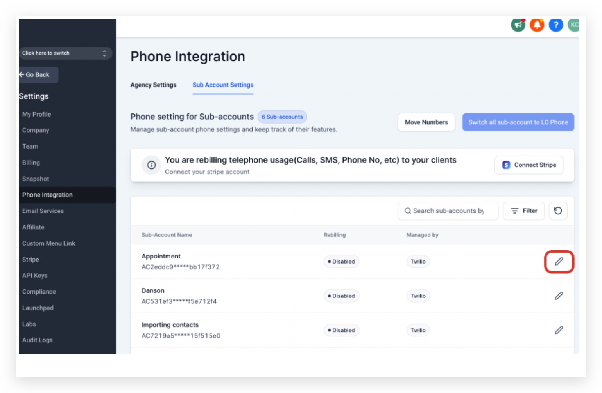Click the info icon in rebilling banner

pos(152,165)
